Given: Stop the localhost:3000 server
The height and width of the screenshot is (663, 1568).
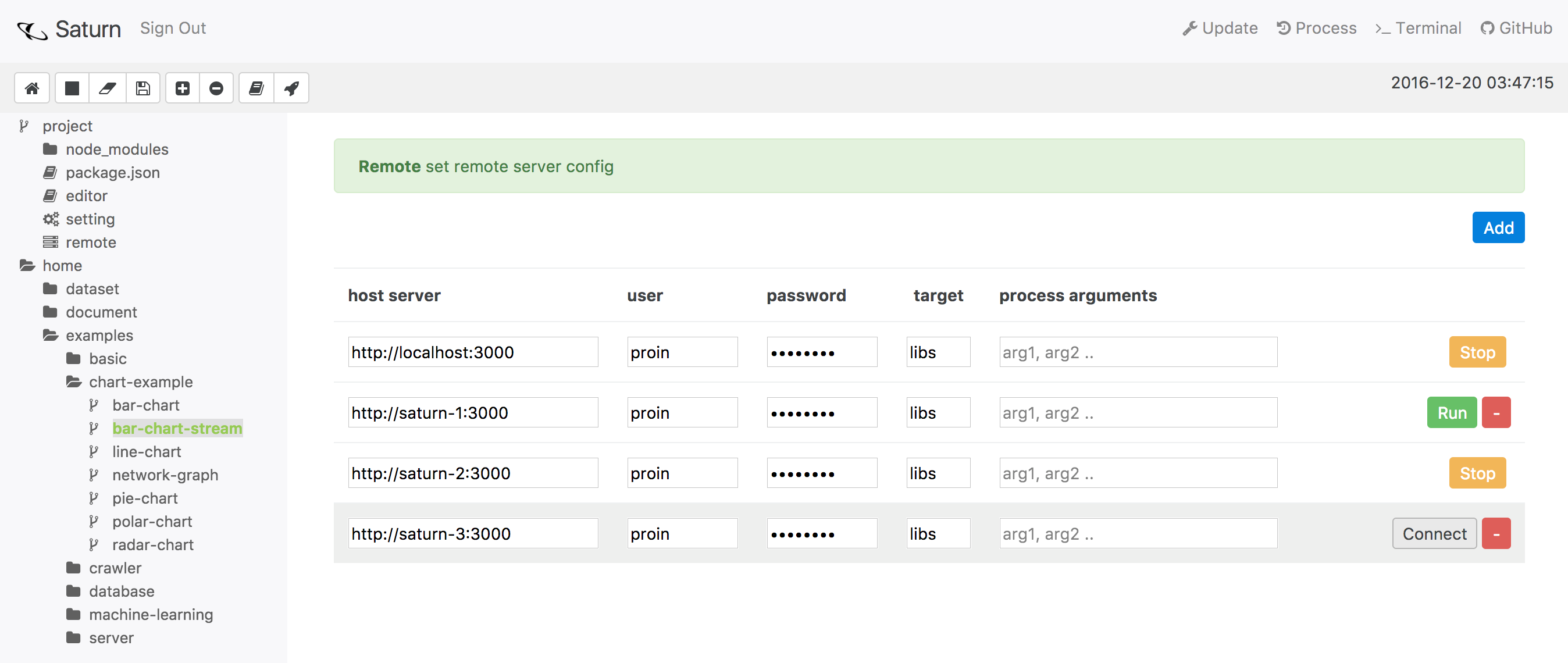Looking at the screenshot, I should (1477, 352).
